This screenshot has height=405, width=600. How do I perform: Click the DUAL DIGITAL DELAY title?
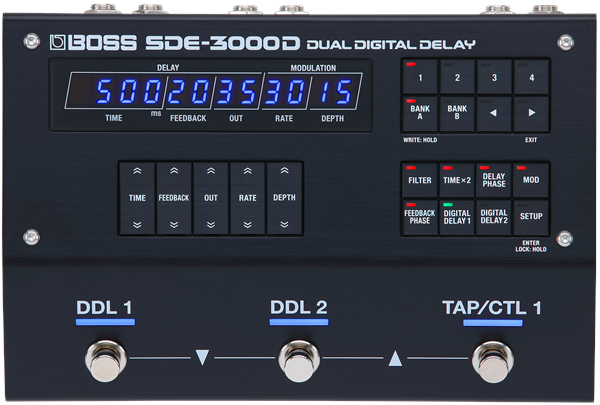(391, 44)
